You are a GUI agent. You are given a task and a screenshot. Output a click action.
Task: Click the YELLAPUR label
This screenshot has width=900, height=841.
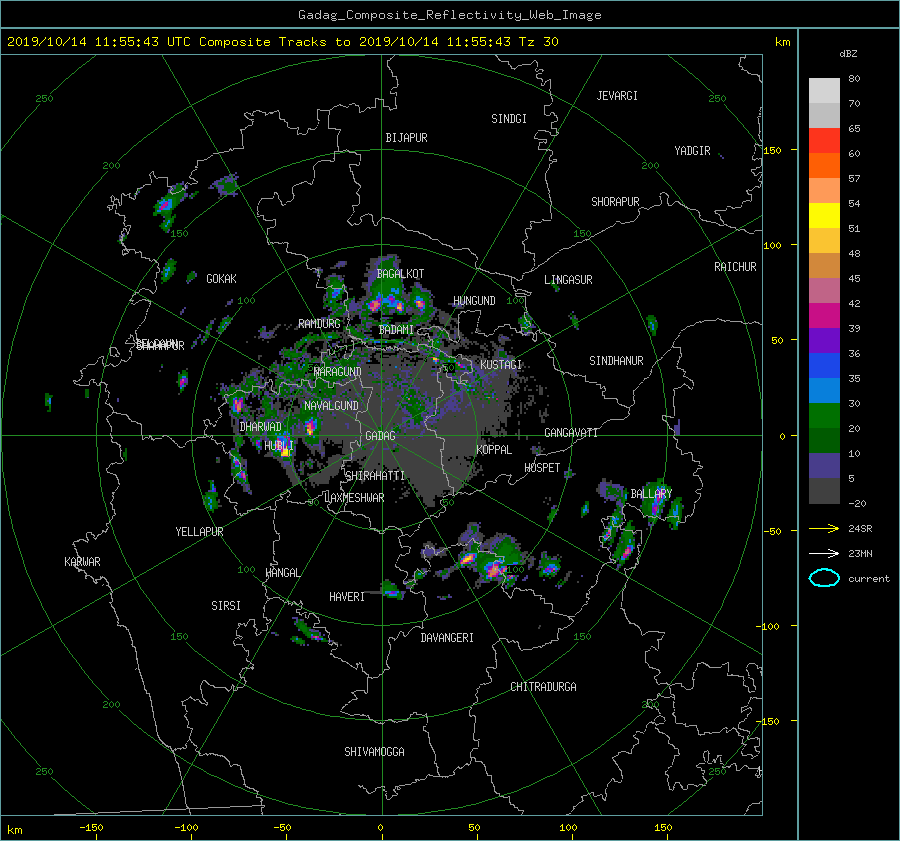click(199, 532)
